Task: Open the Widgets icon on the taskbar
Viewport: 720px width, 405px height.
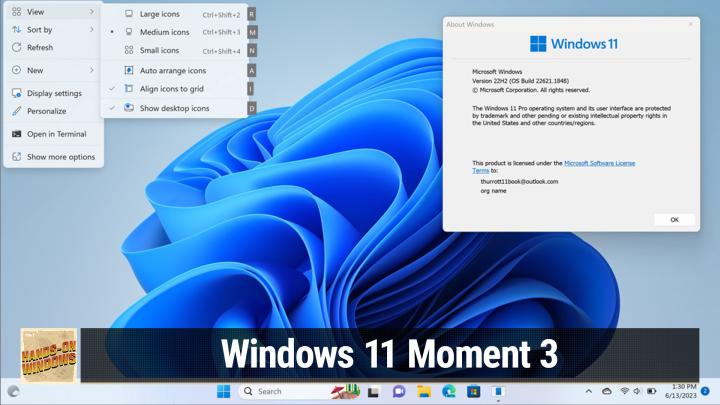Action: click(13, 392)
